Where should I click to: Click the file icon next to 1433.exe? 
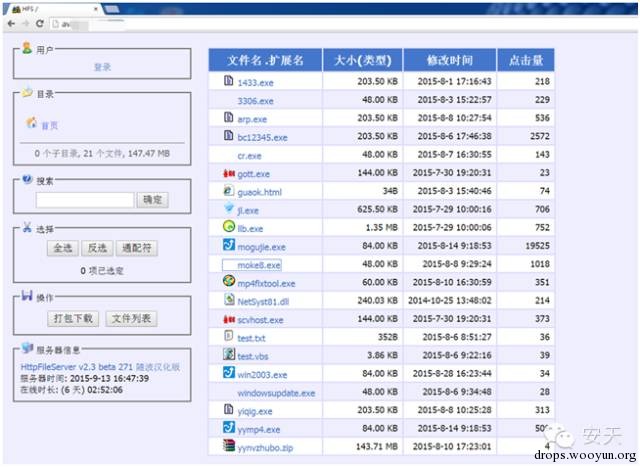coord(228,81)
